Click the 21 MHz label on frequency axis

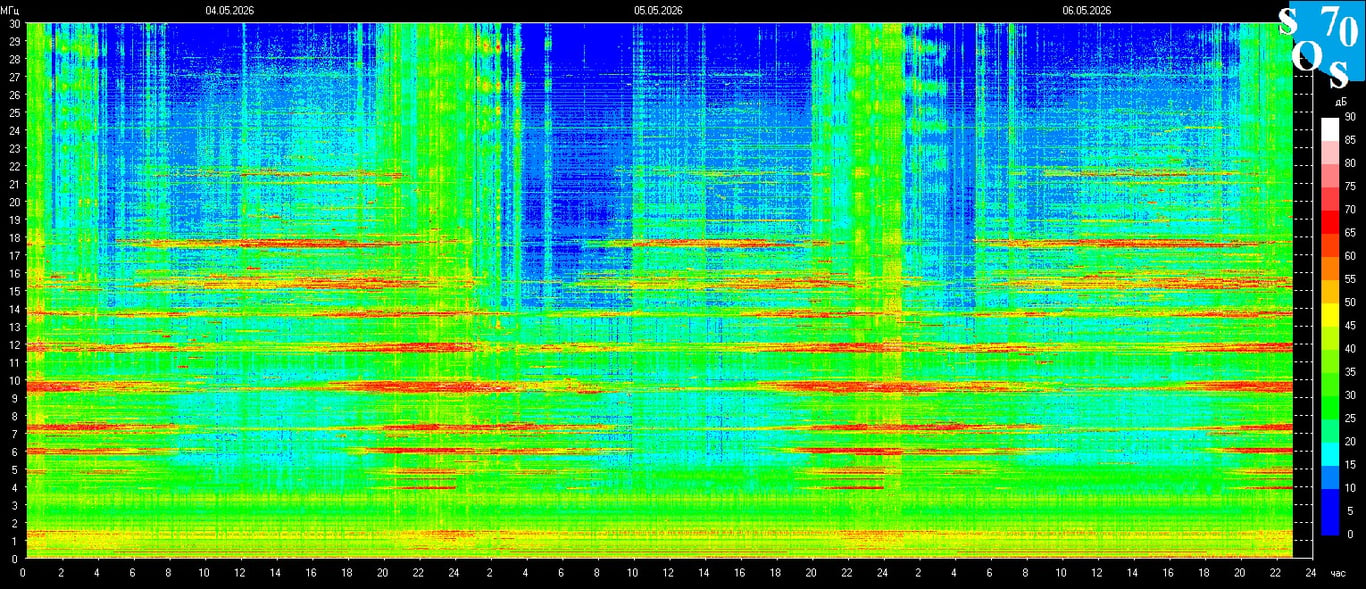click(14, 184)
